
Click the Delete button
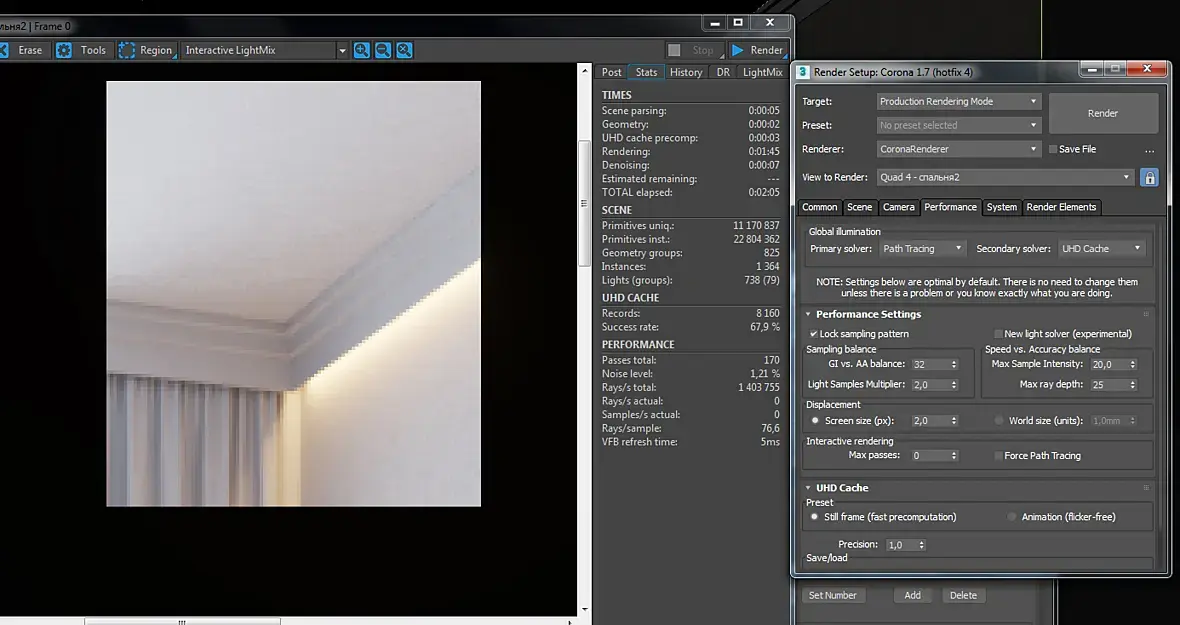click(963, 596)
